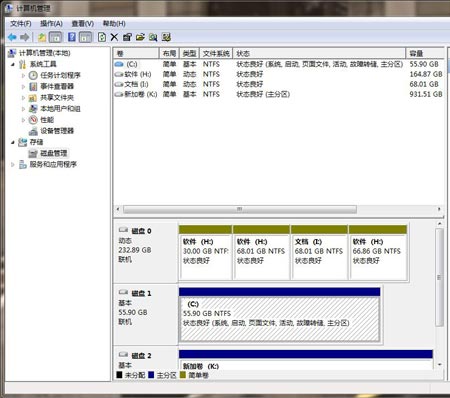Collapse the 系统工具 node arrow
The width and height of the screenshot is (450, 398).
click(x=13, y=64)
